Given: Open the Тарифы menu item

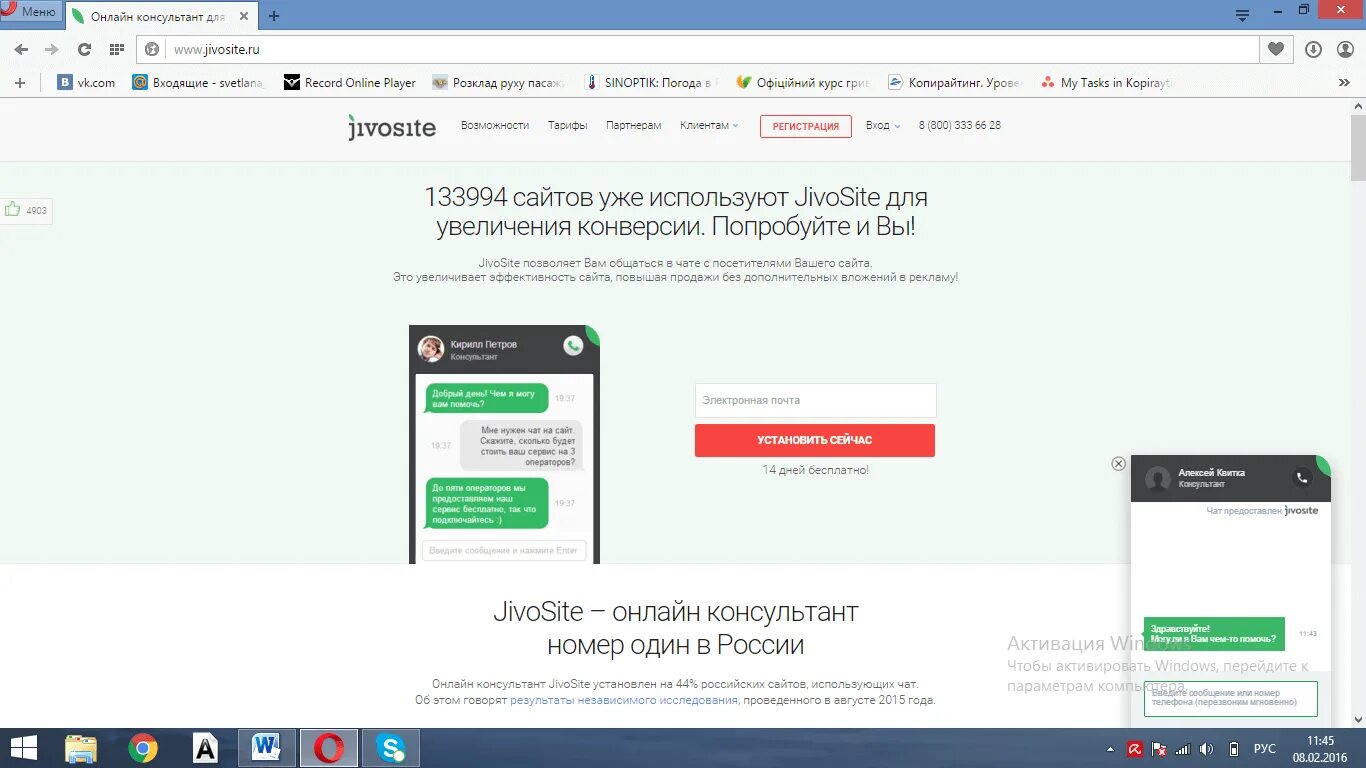Looking at the screenshot, I should (x=567, y=126).
